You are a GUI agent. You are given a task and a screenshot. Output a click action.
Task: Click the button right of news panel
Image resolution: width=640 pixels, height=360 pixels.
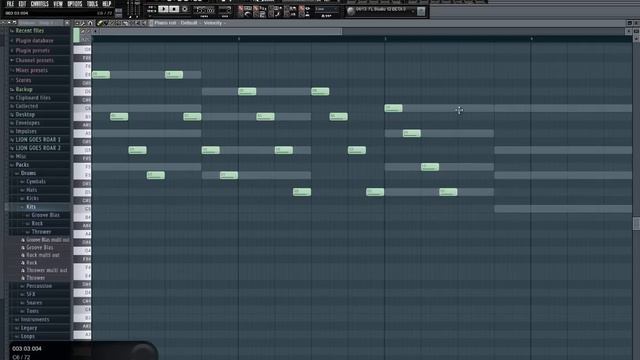pos(421,11)
